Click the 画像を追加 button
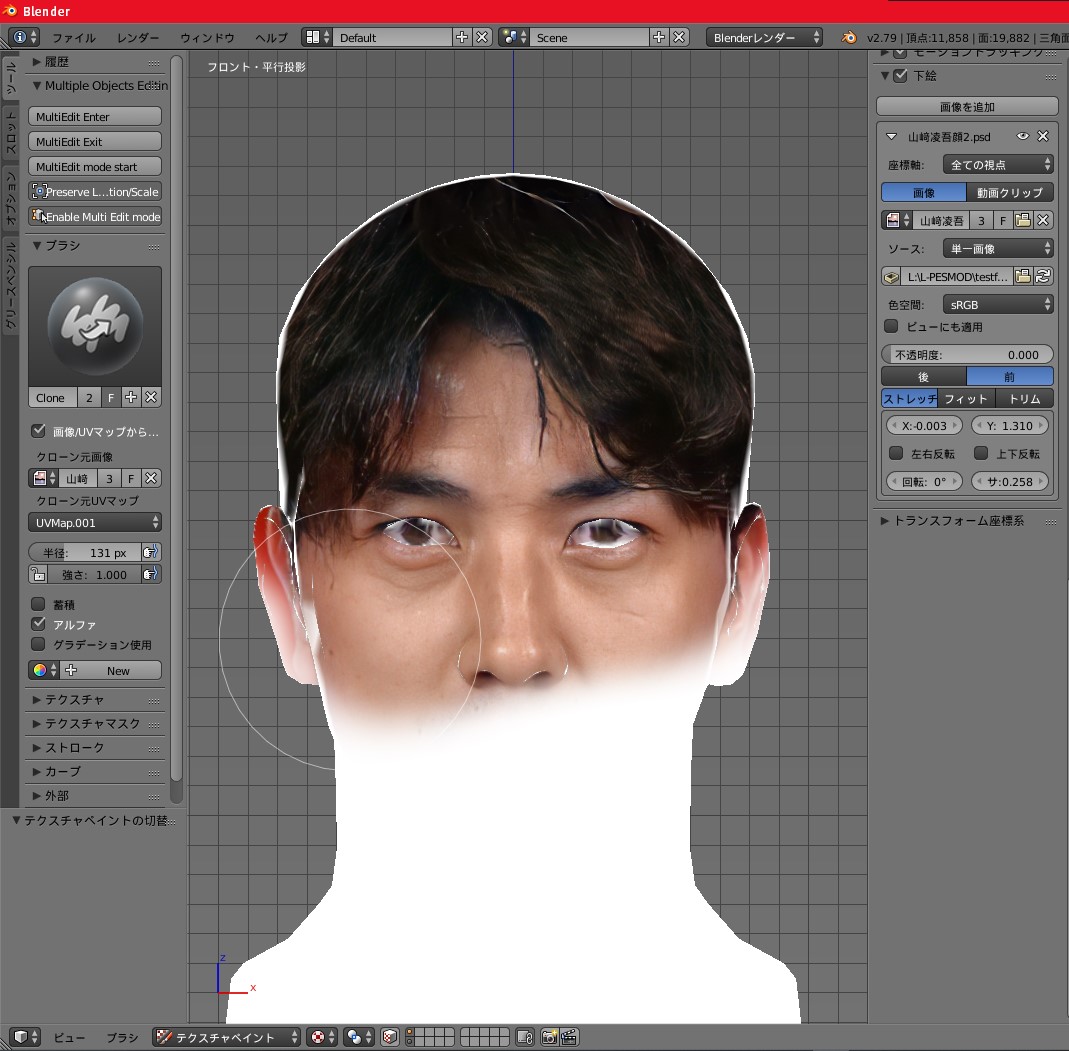 (x=967, y=106)
